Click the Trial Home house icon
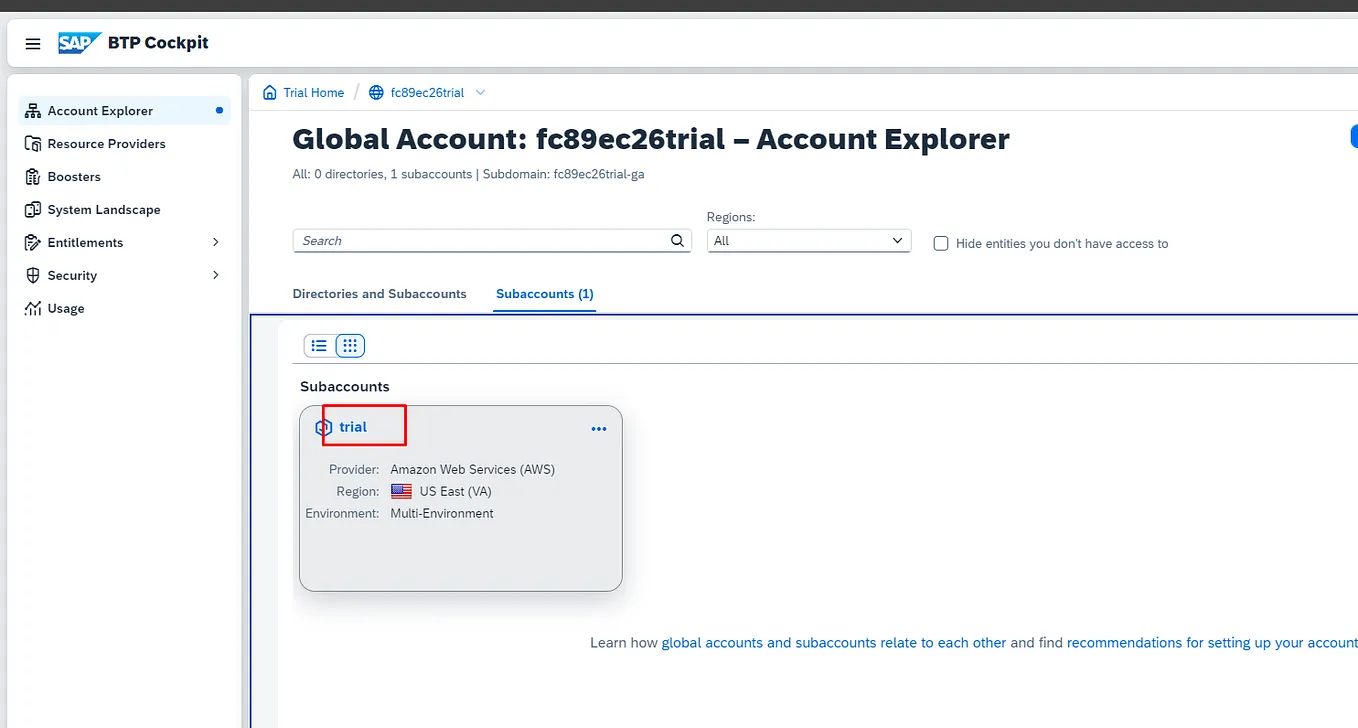Screen dimensions: 1358x728 [x=270, y=93]
